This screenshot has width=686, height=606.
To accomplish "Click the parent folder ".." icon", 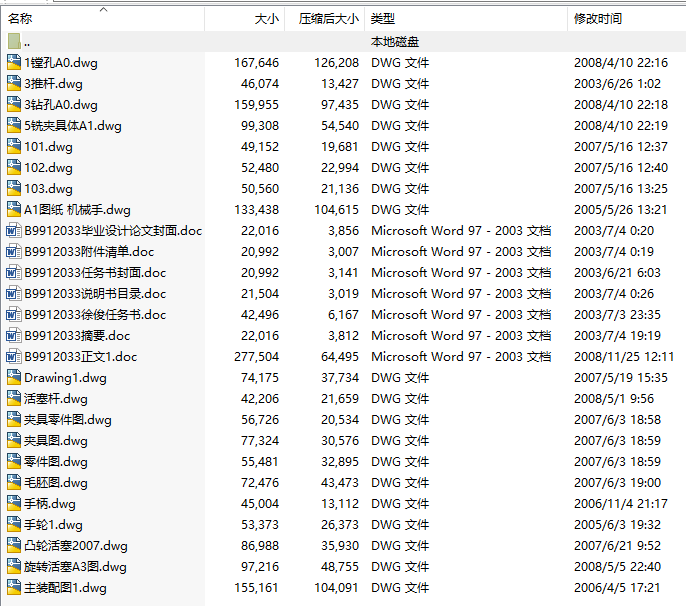I will tap(14, 42).
